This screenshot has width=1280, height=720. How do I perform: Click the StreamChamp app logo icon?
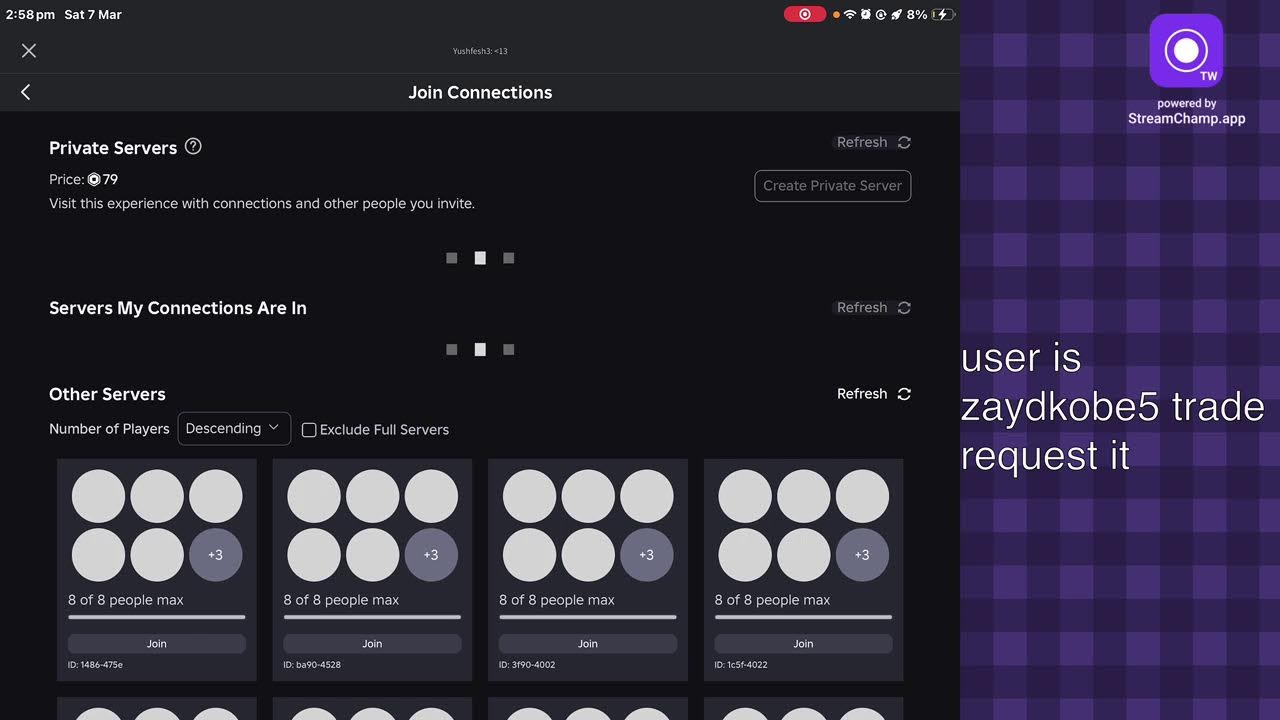[x=1186, y=50]
